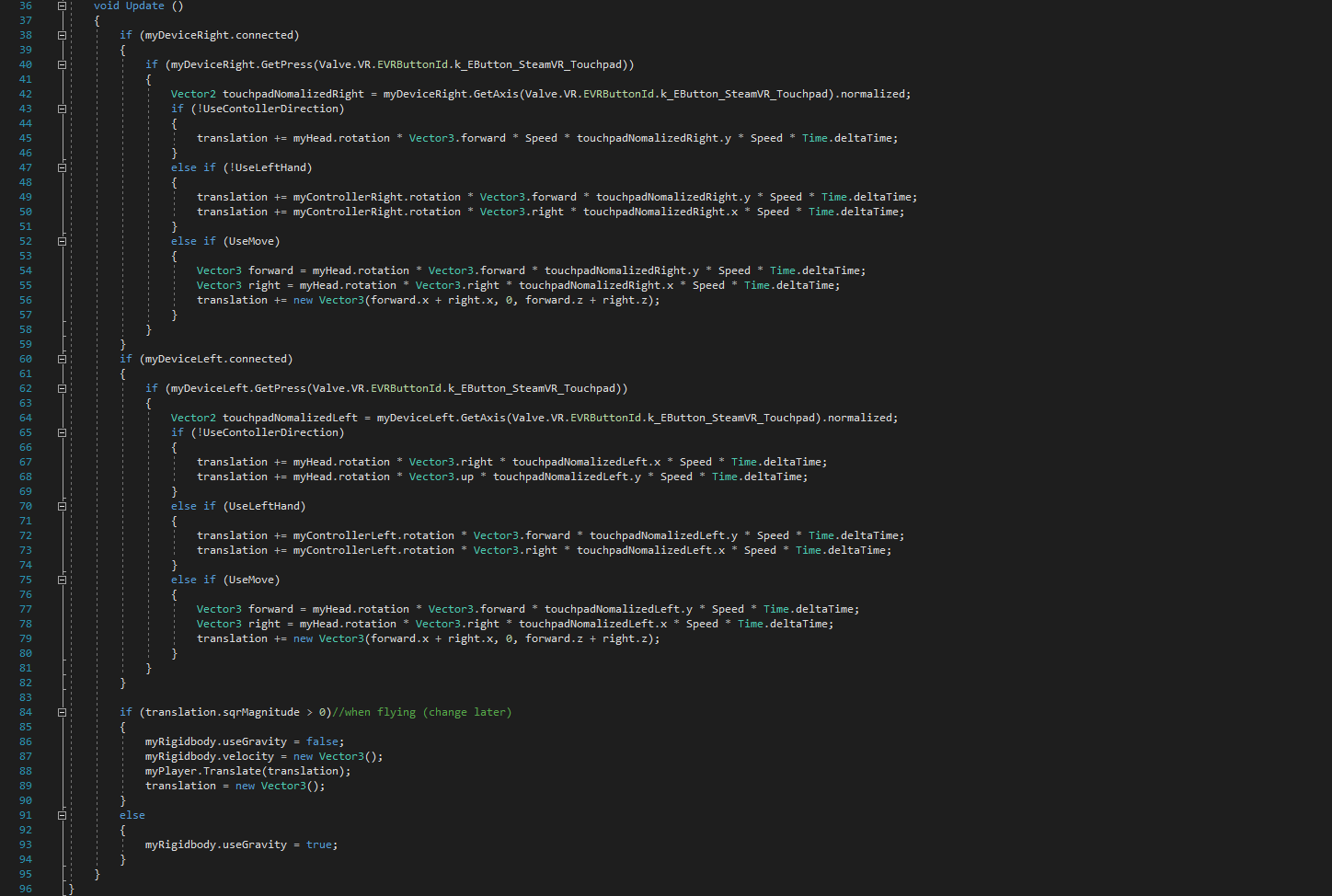Screen dimensions: 1332x896
Task: Click the '//when flying (change later)' comment
Action: pos(421,712)
